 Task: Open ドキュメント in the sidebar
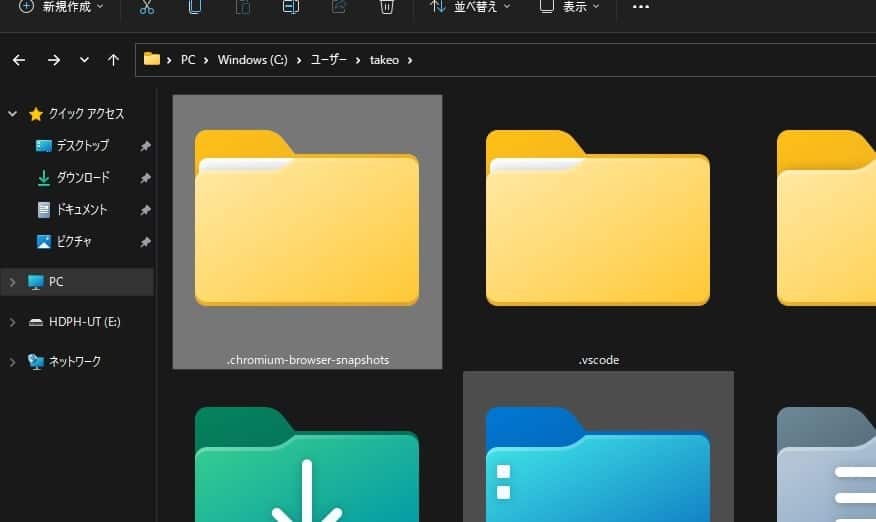pyautogui.click(x=81, y=210)
